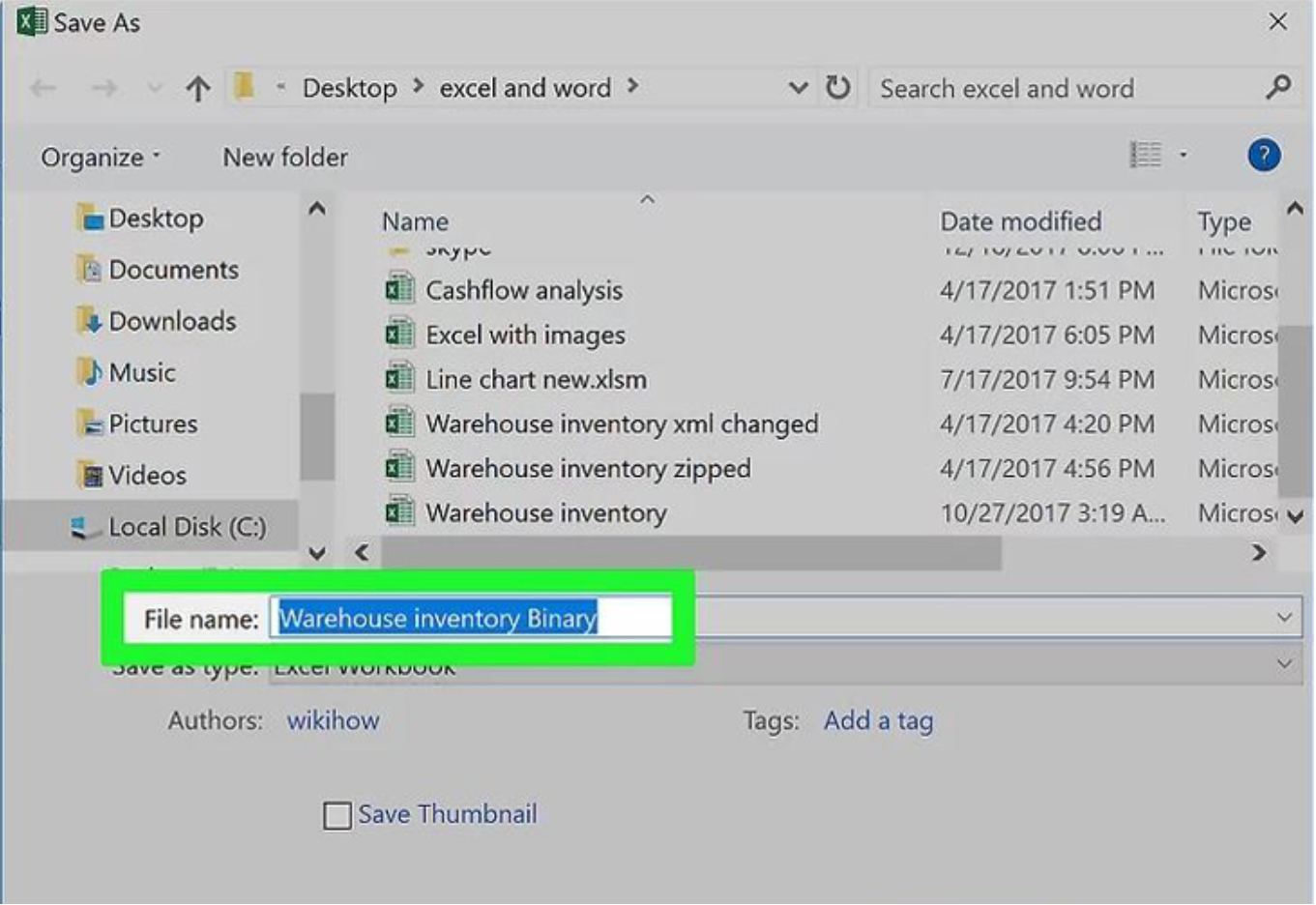1316x905 pixels.
Task: Open the recent locations dropdown arrow
Action: pyautogui.click(x=155, y=89)
